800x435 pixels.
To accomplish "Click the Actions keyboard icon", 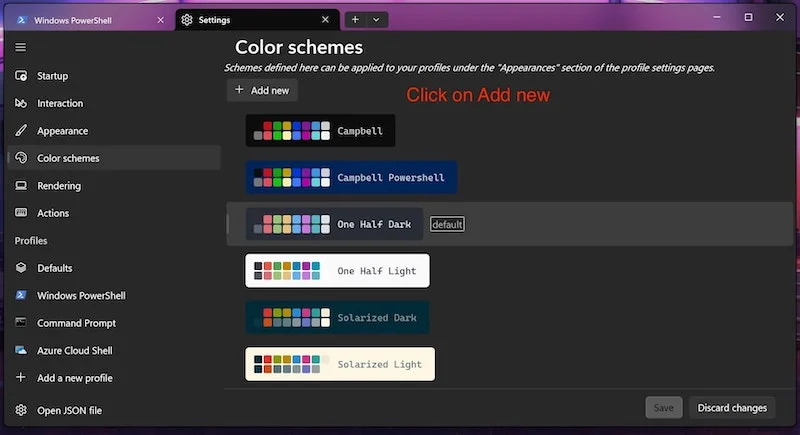I will [x=21, y=212].
